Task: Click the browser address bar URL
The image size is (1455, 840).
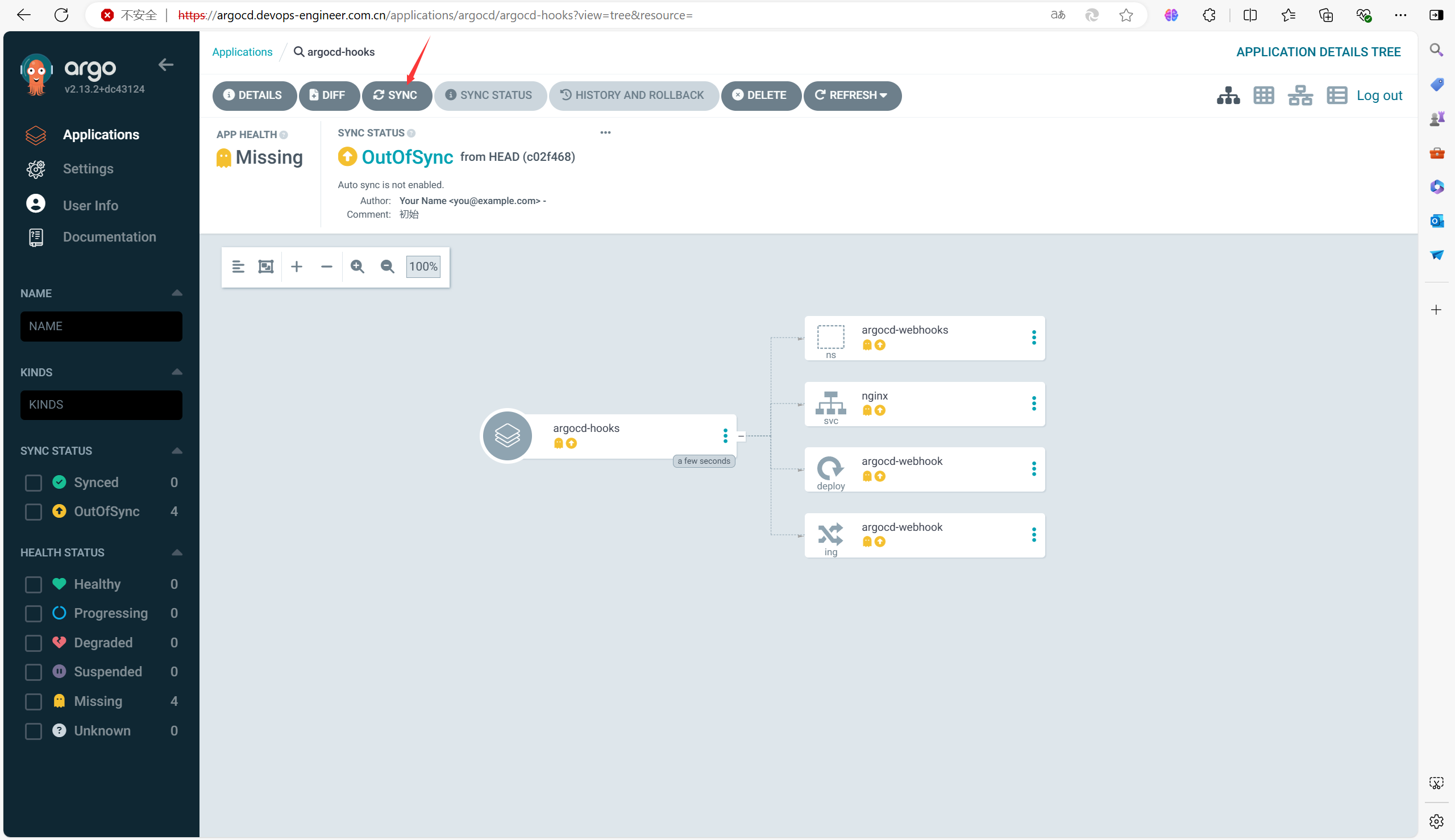Action: point(435,15)
